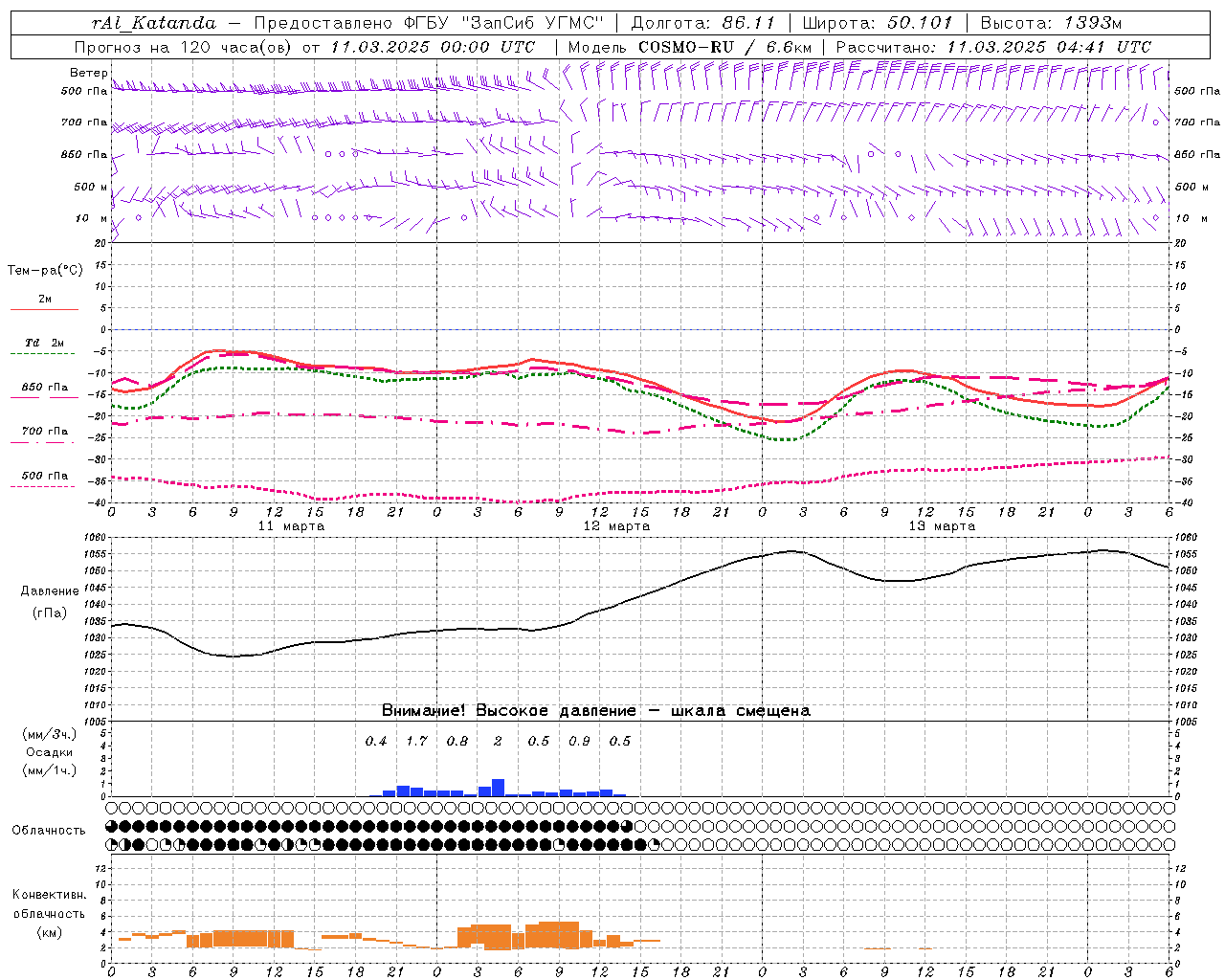The image size is (1225, 980).
Task: Click the 0.9 three-hour precipitation value
Action: point(579,742)
